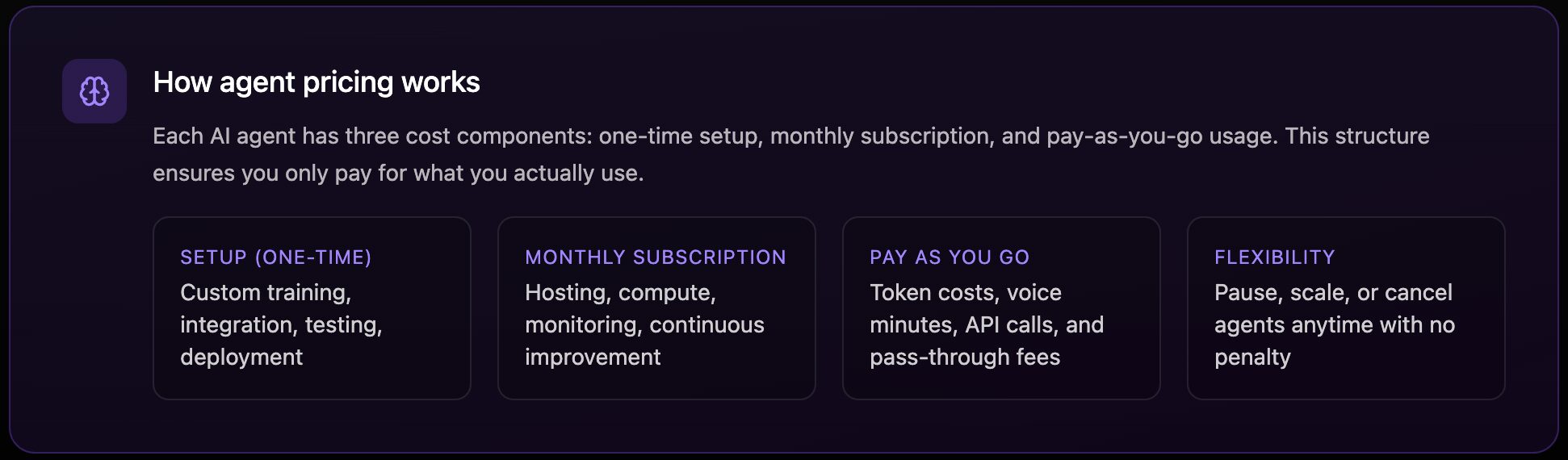This screenshot has width=1568, height=460.
Task: Click the 'pass-through fees' text
Action: pyautogui.click(x=964, y=357)
